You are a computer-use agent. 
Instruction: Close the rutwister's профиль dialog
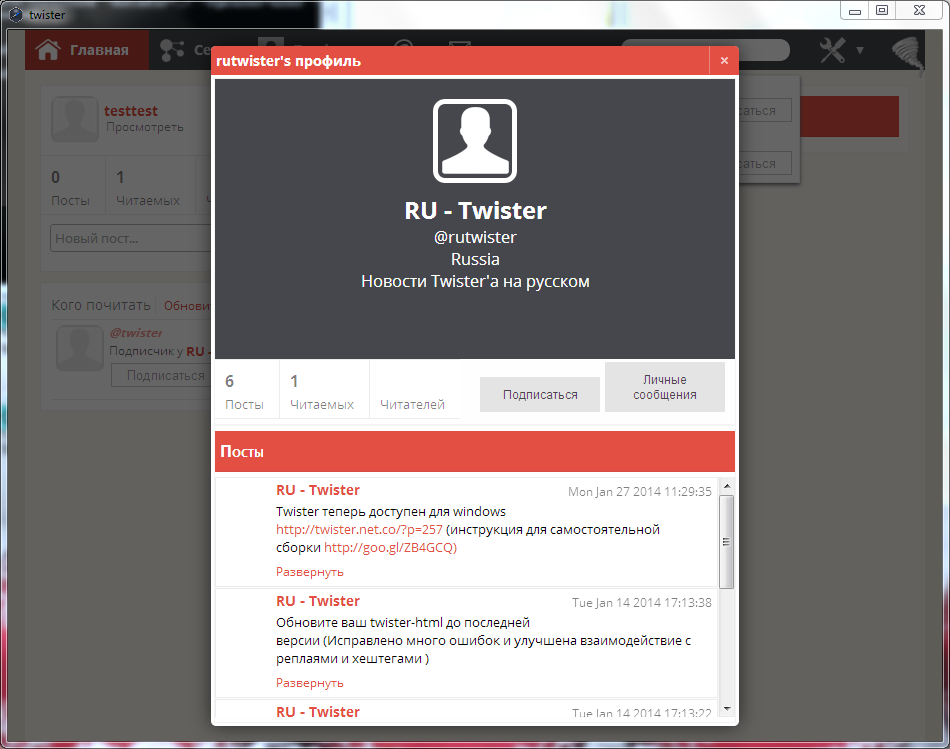point(724,61)
